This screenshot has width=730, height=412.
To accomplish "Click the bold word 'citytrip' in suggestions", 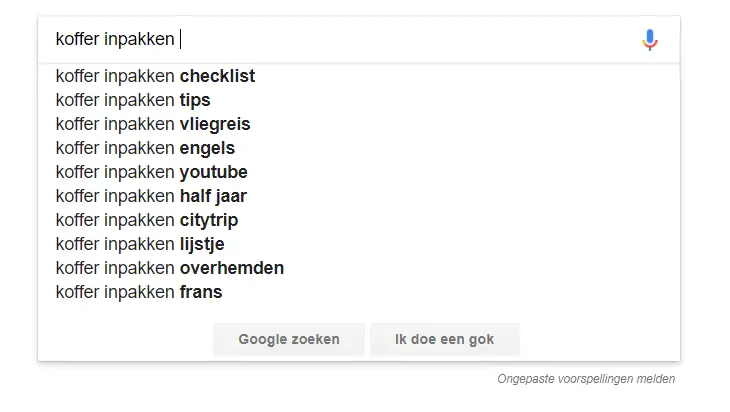I will click(209, 221).
